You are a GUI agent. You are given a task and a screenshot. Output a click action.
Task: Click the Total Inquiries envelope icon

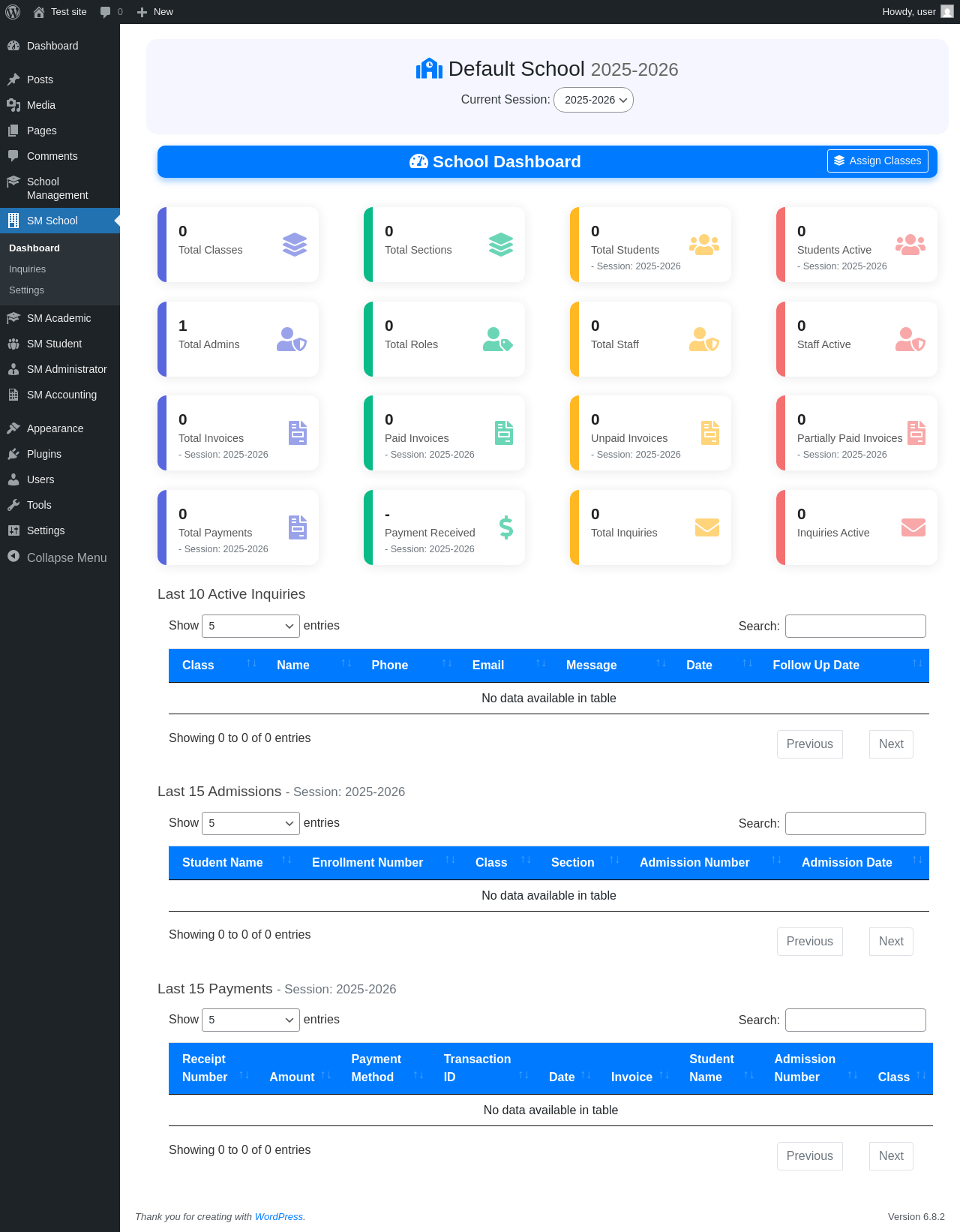point(707,527)
